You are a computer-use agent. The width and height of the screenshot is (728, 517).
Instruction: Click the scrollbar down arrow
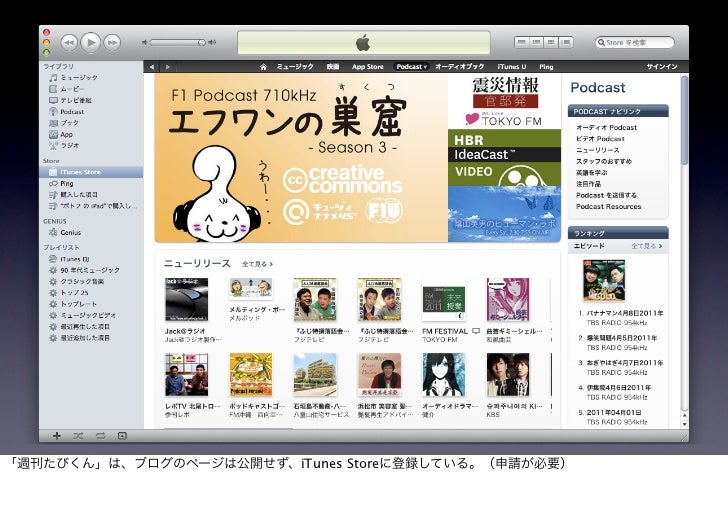click(684, 424)
